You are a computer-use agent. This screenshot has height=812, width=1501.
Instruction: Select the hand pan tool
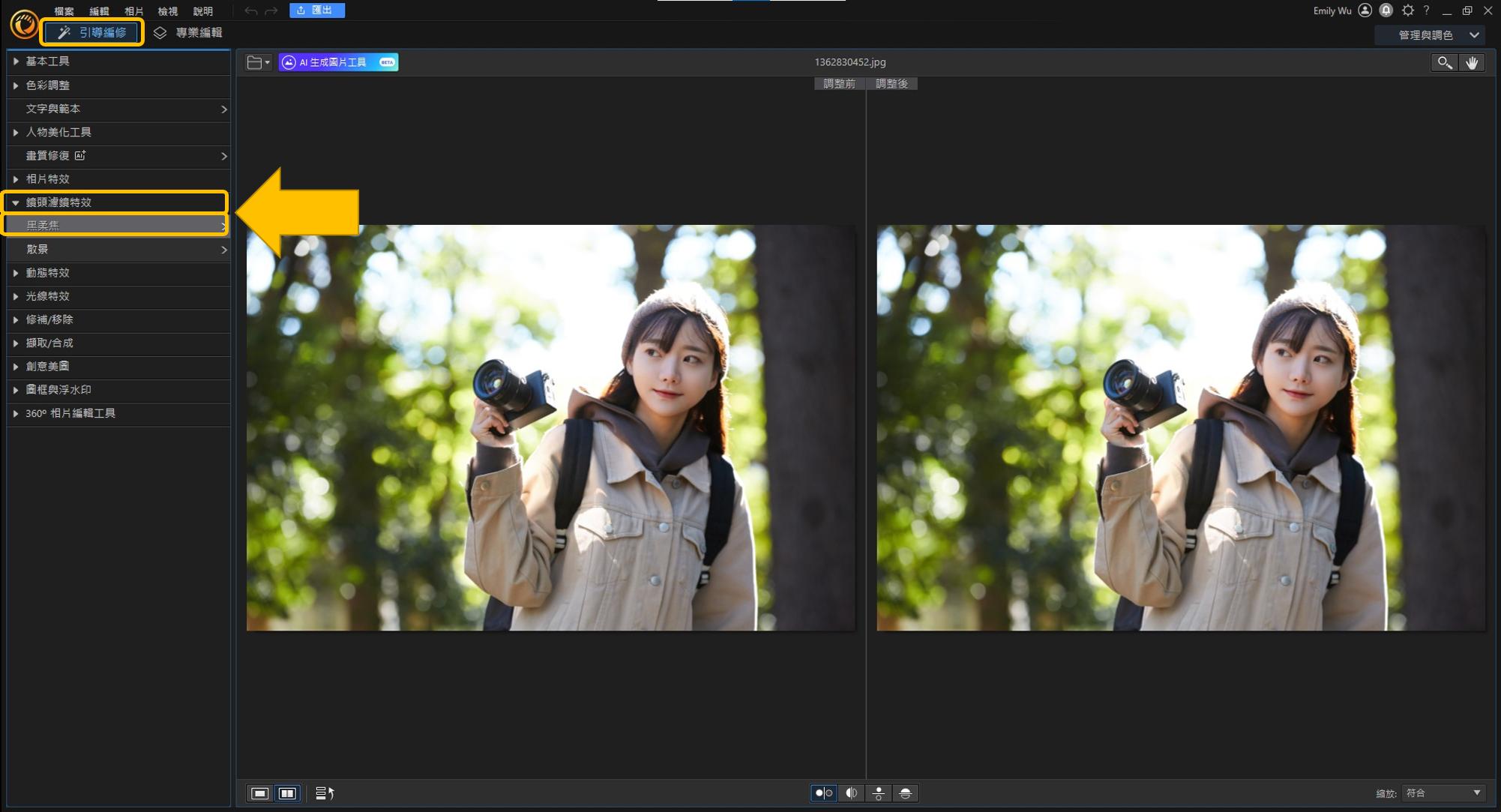tap(1472, 62)
